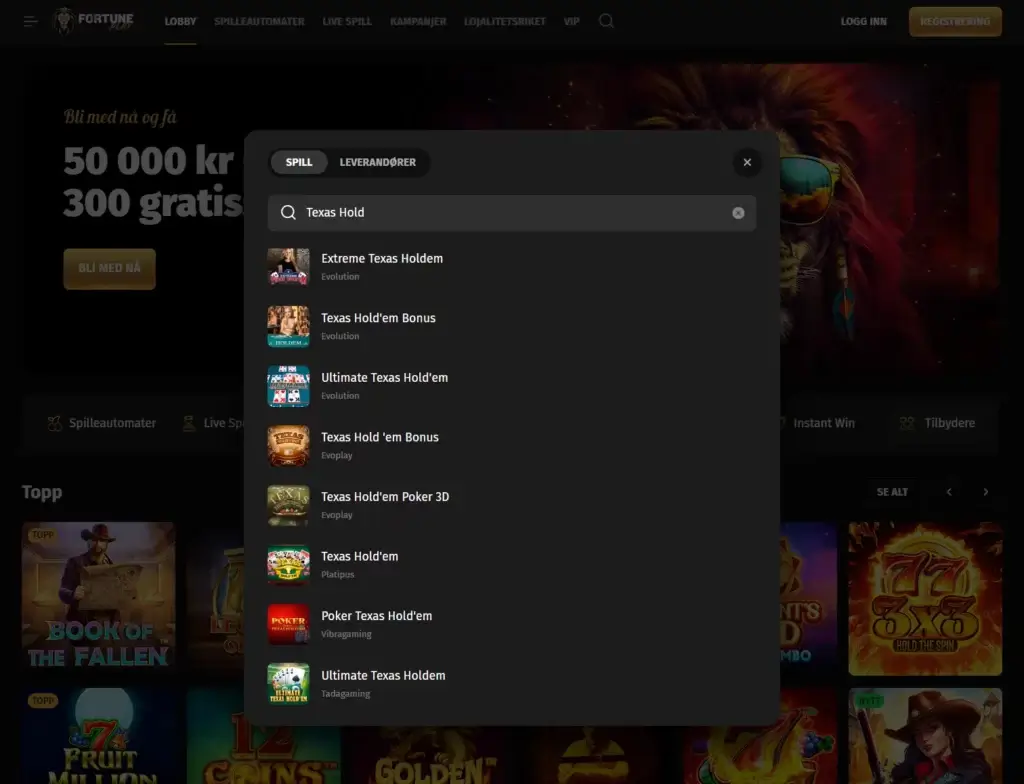Select the Instant Win category
1024x784 pixels.
tap(824, 423)
